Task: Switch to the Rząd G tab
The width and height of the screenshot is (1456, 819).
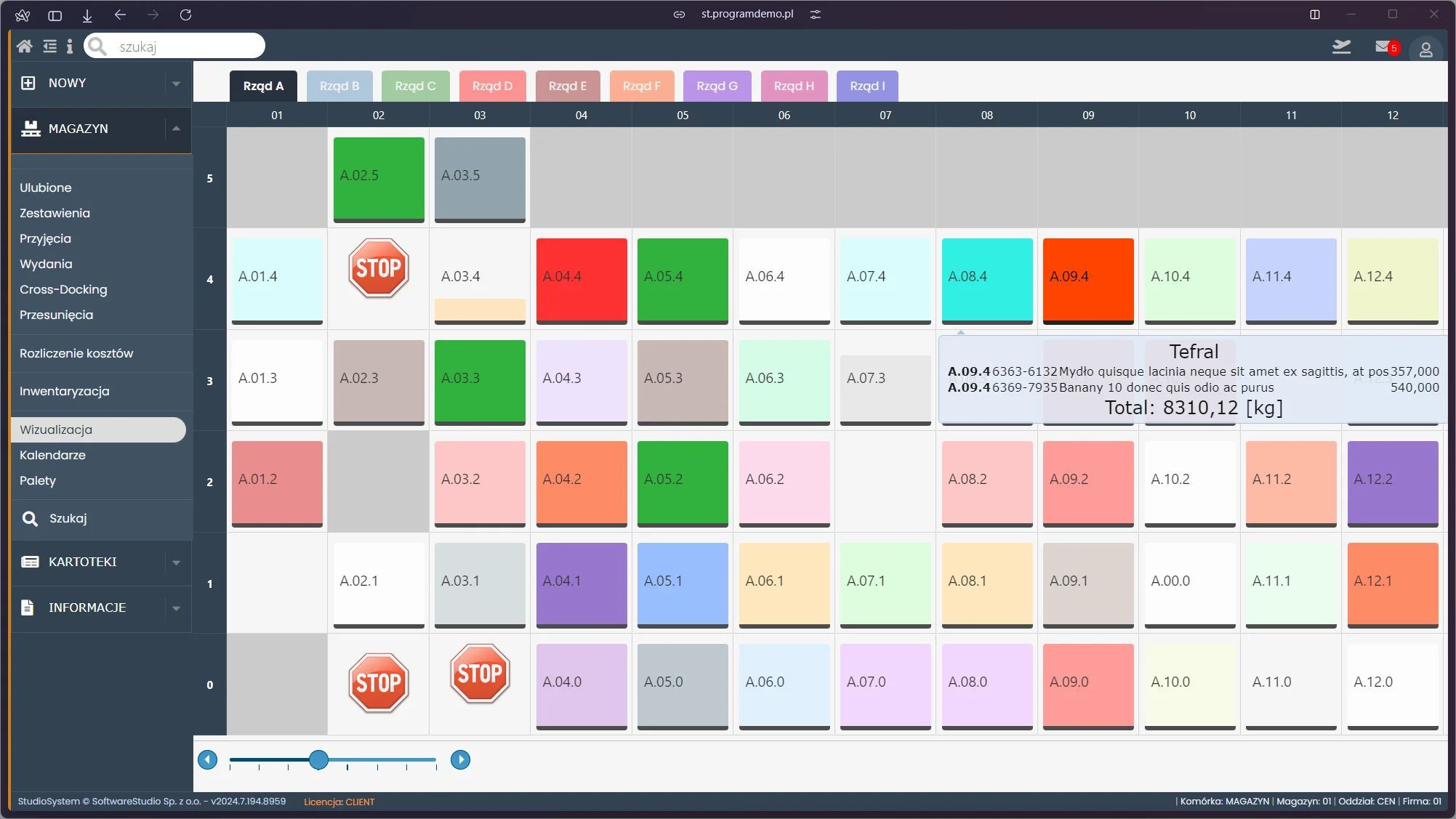Action: pyautogui.click(x=717, y=86)
